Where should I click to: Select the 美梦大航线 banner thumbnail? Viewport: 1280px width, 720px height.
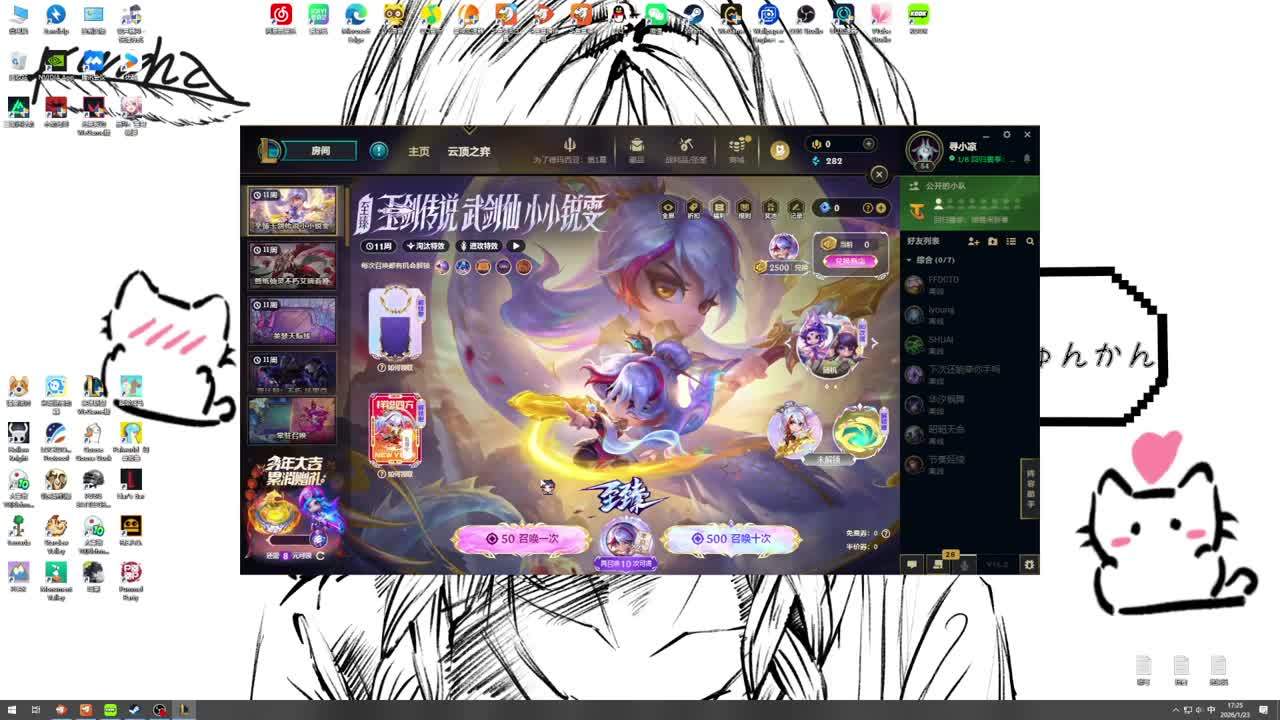(x=292, y=320)
